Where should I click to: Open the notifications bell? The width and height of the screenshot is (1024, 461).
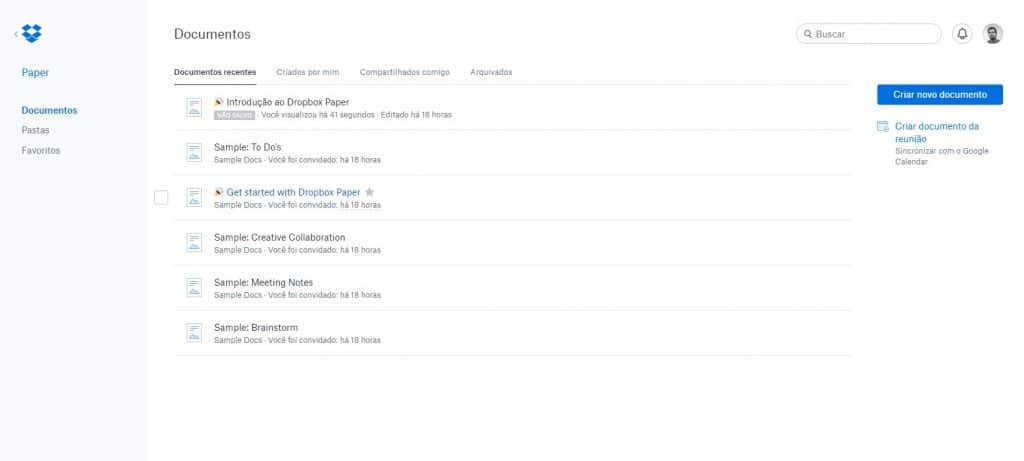962,34
